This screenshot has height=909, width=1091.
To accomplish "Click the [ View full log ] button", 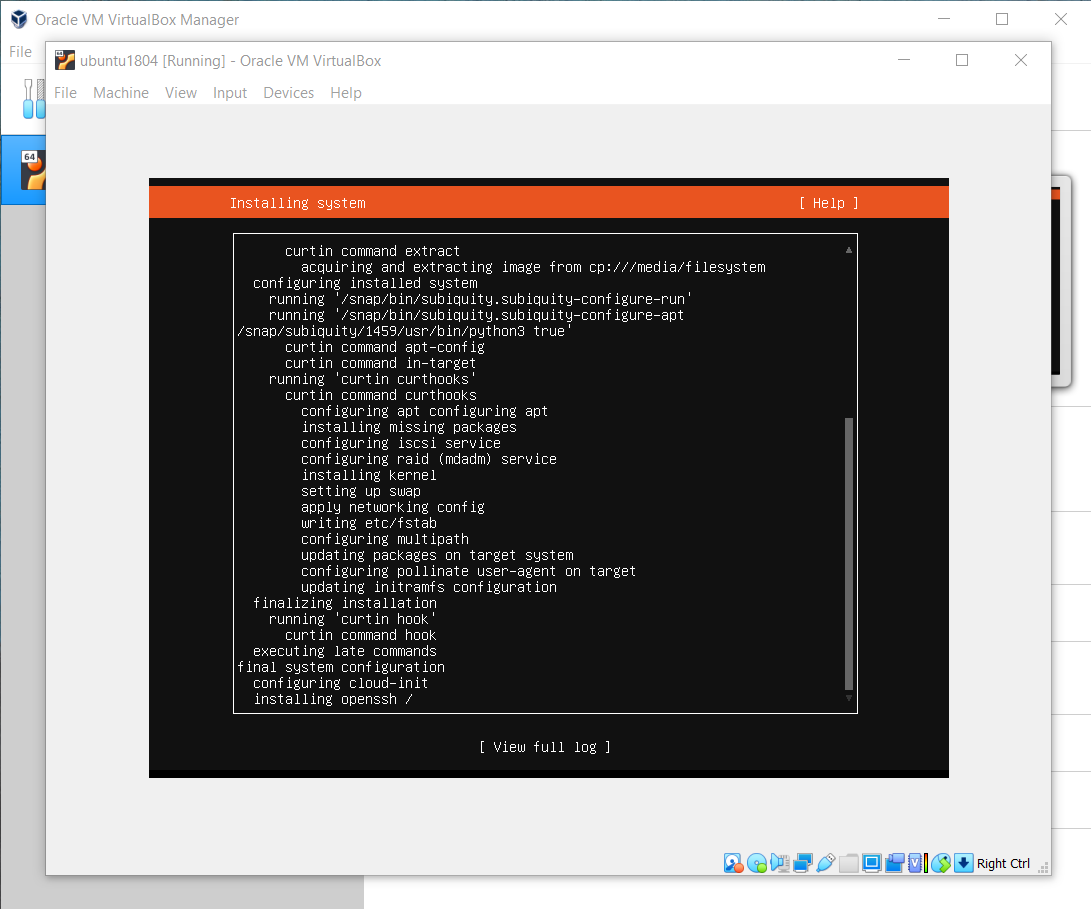I will coord(545,747).
